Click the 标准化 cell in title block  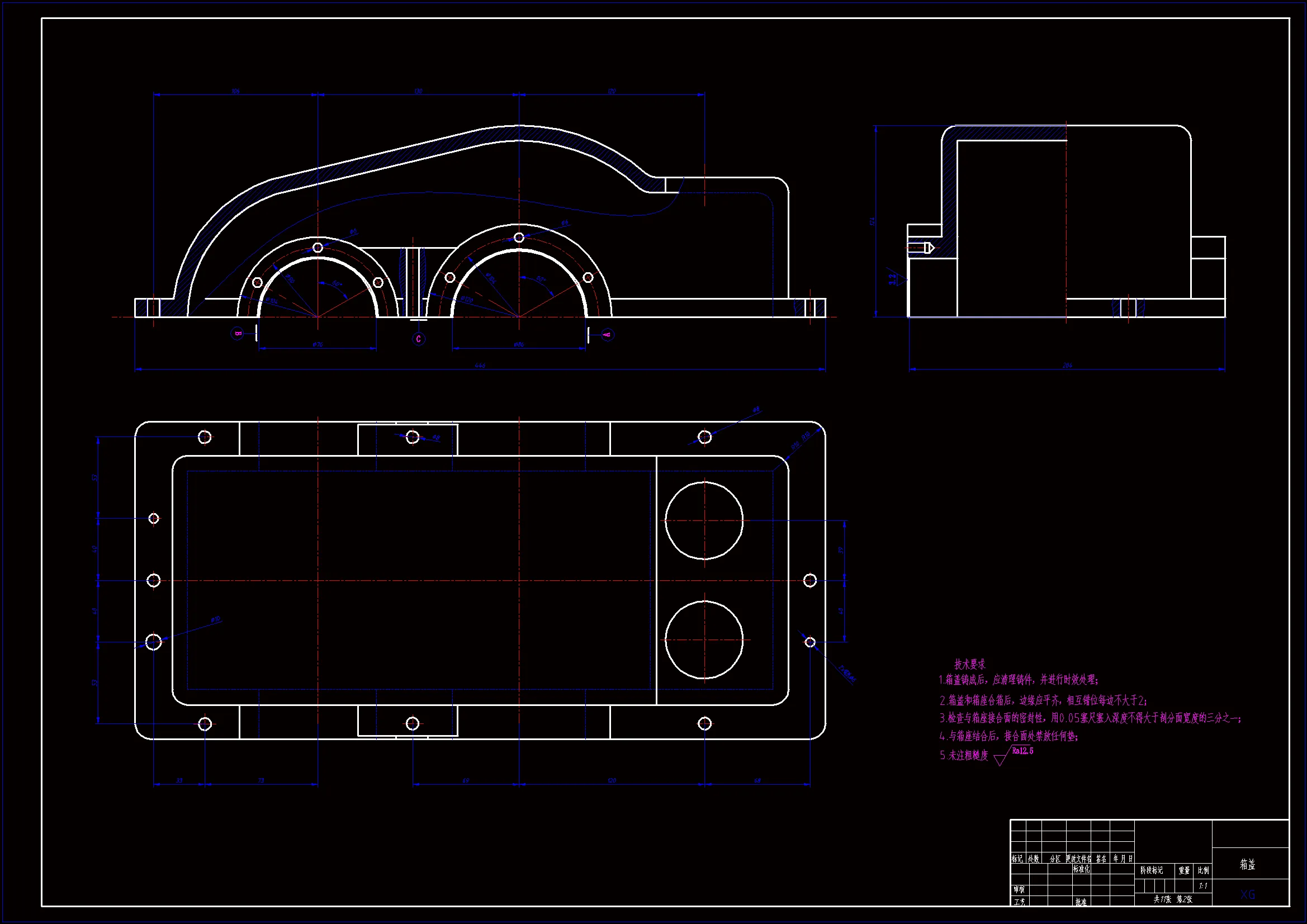point(1082,869)
